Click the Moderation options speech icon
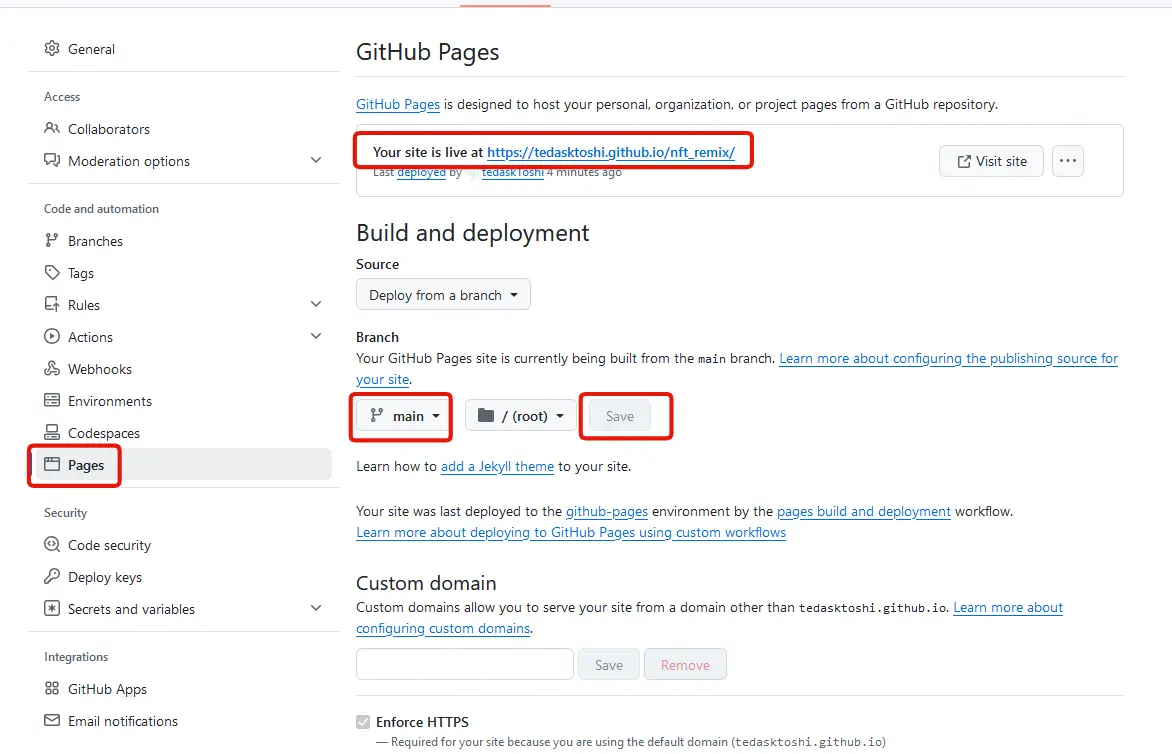 [x=52, y=161]
